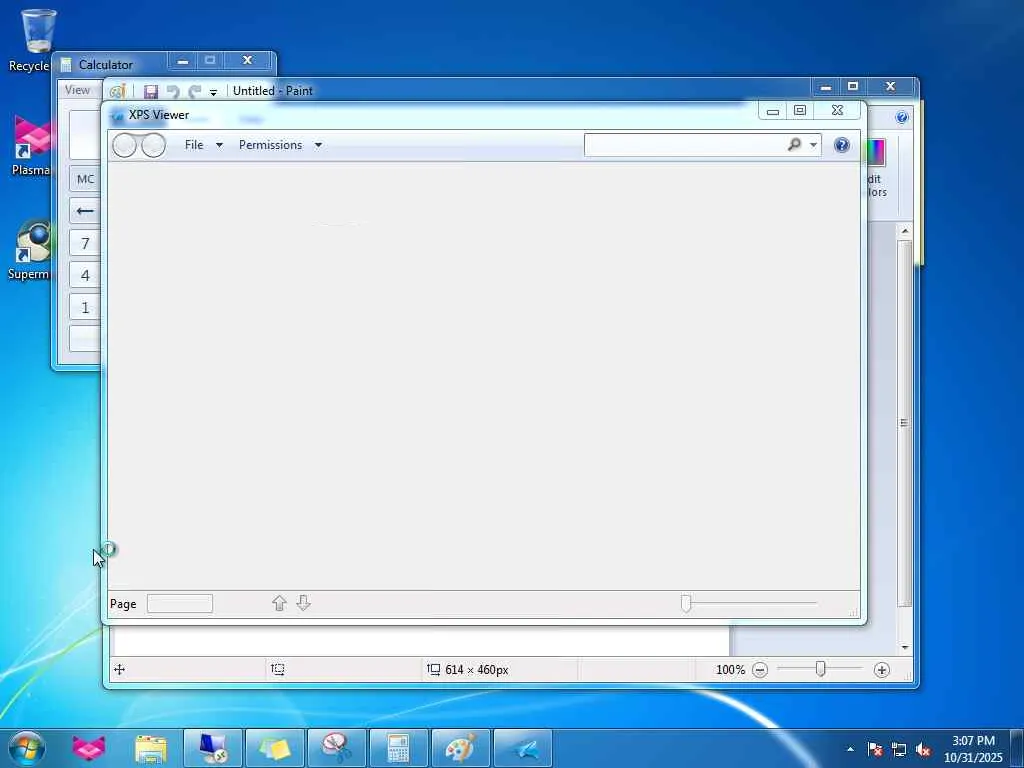The width and height of the screenshot is (1024, 768).
Task: Select the Plasma desktop shortcut
Action: pyautogui.click(x=31, y=146)
